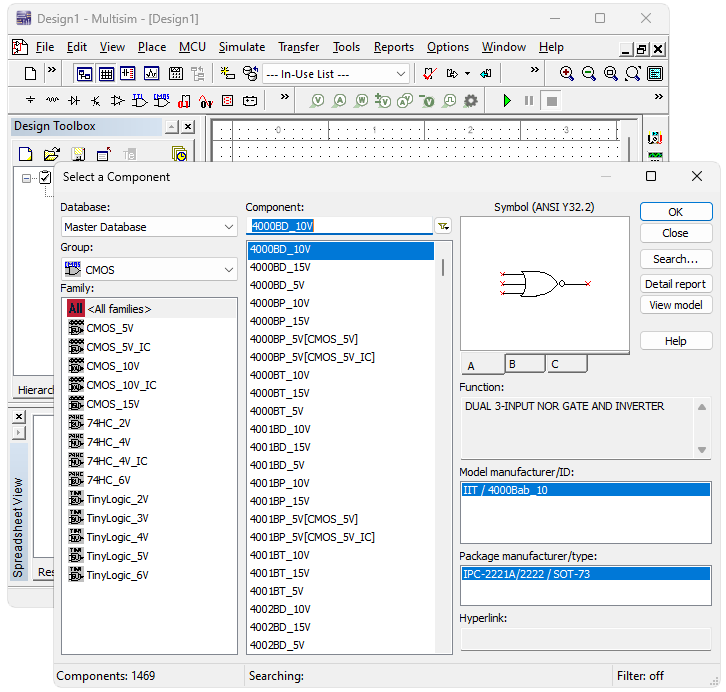This screenshot has height=692, width=726.
Task: Click the Zoom in magnifier icon
Action: click(567, 73)
